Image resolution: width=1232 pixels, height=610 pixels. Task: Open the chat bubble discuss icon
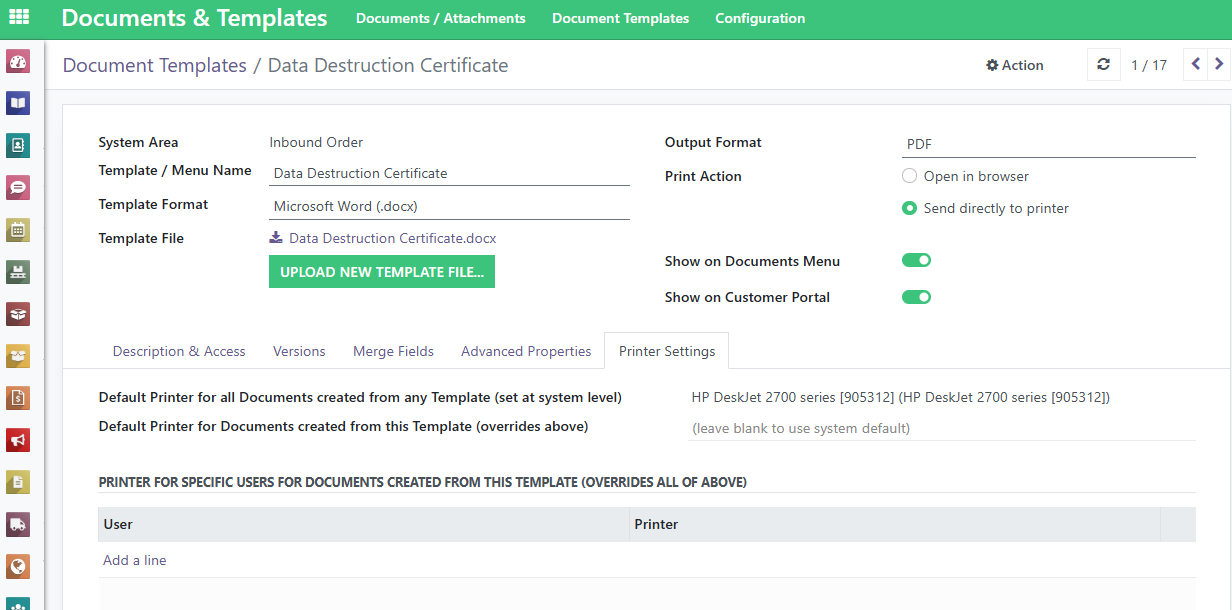point(18,187)
